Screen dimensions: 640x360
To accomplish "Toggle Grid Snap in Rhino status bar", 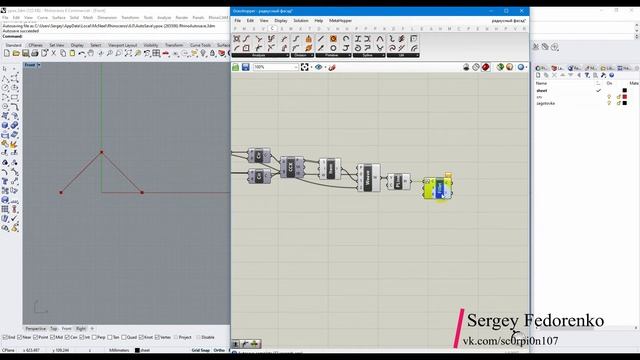I will click(201, 350).
